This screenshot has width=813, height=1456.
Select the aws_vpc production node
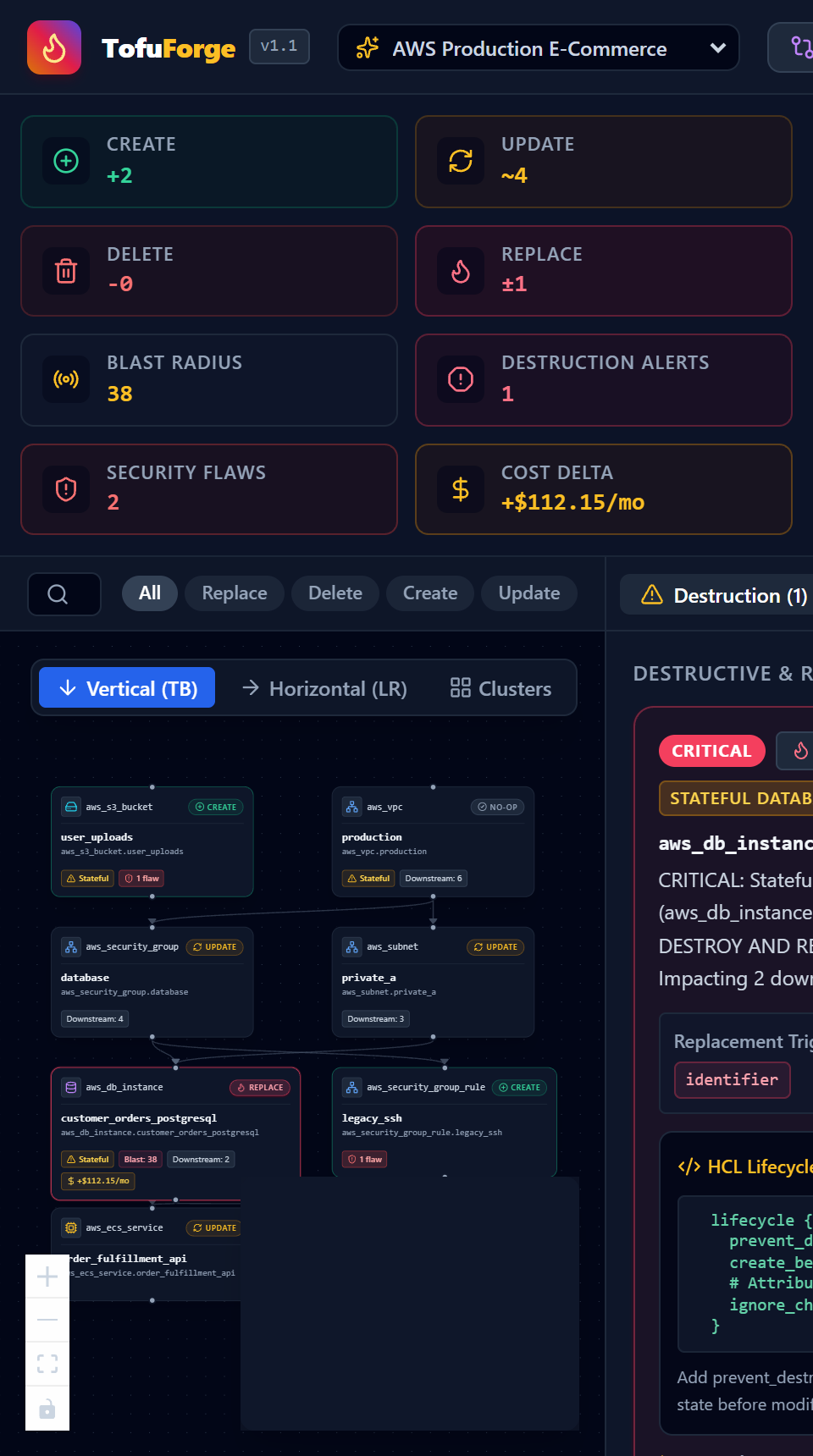(x=433, y=841)
